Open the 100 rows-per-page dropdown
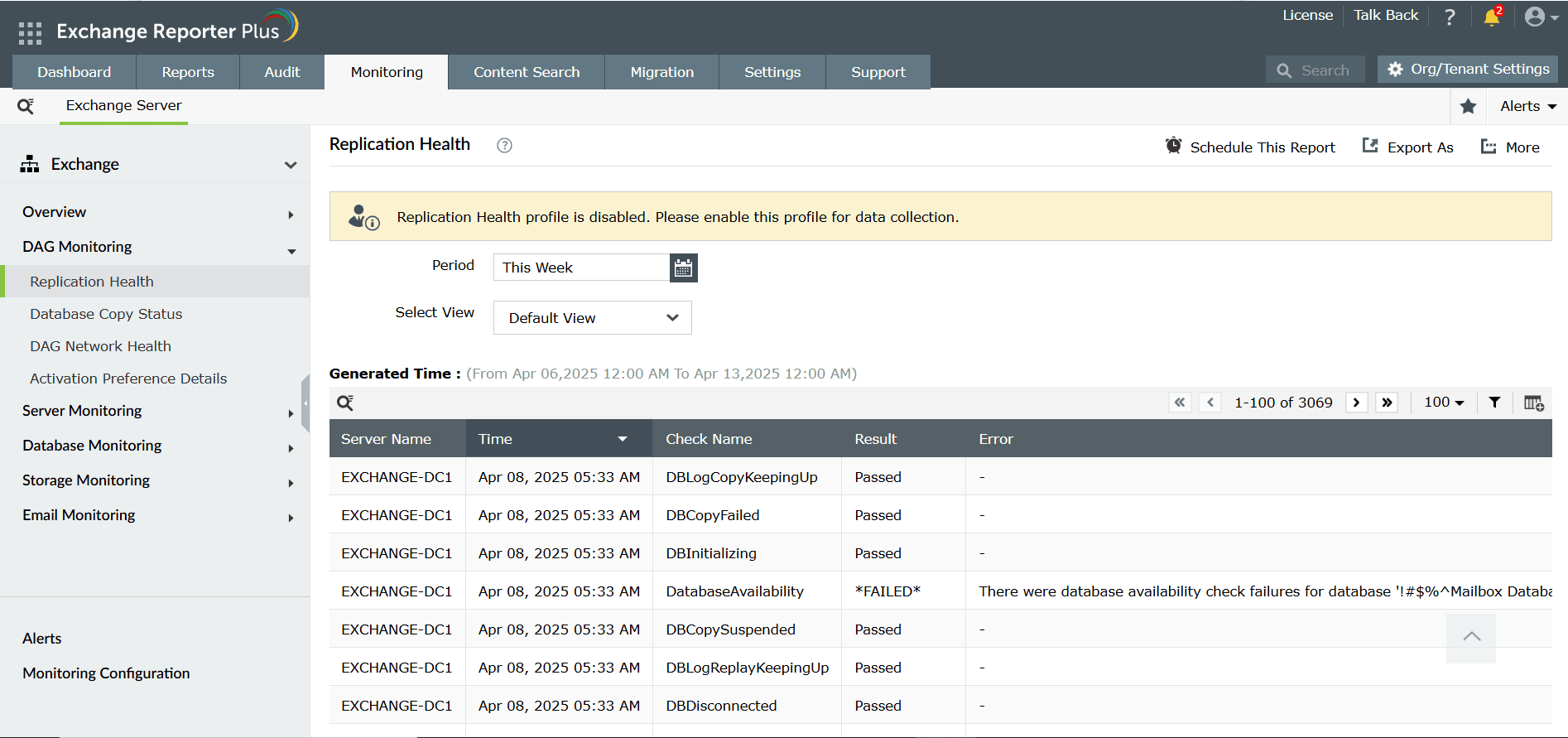The height and width of the screenshot is (738, 1568). click(1444, 403)
